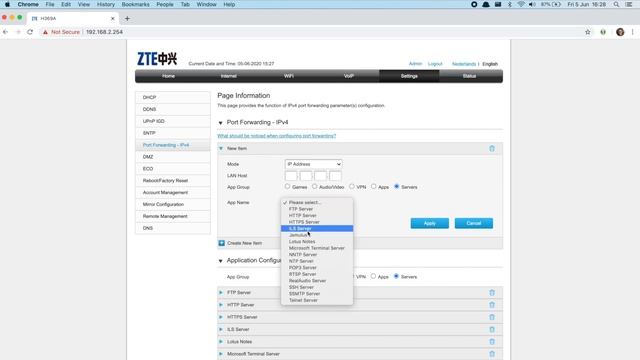Screen dimensions: 640x360
Task: Select the VPN app group radio in New Item
Action: tap(352, 187)
